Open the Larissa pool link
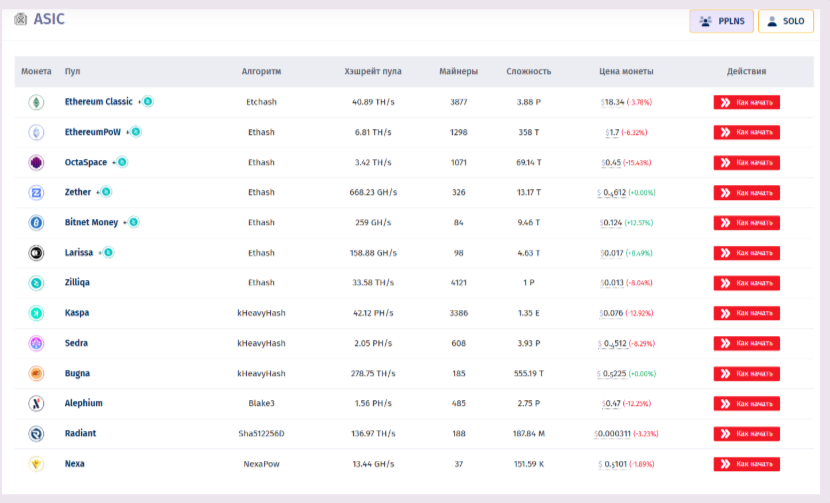 (x=79, y=253)
